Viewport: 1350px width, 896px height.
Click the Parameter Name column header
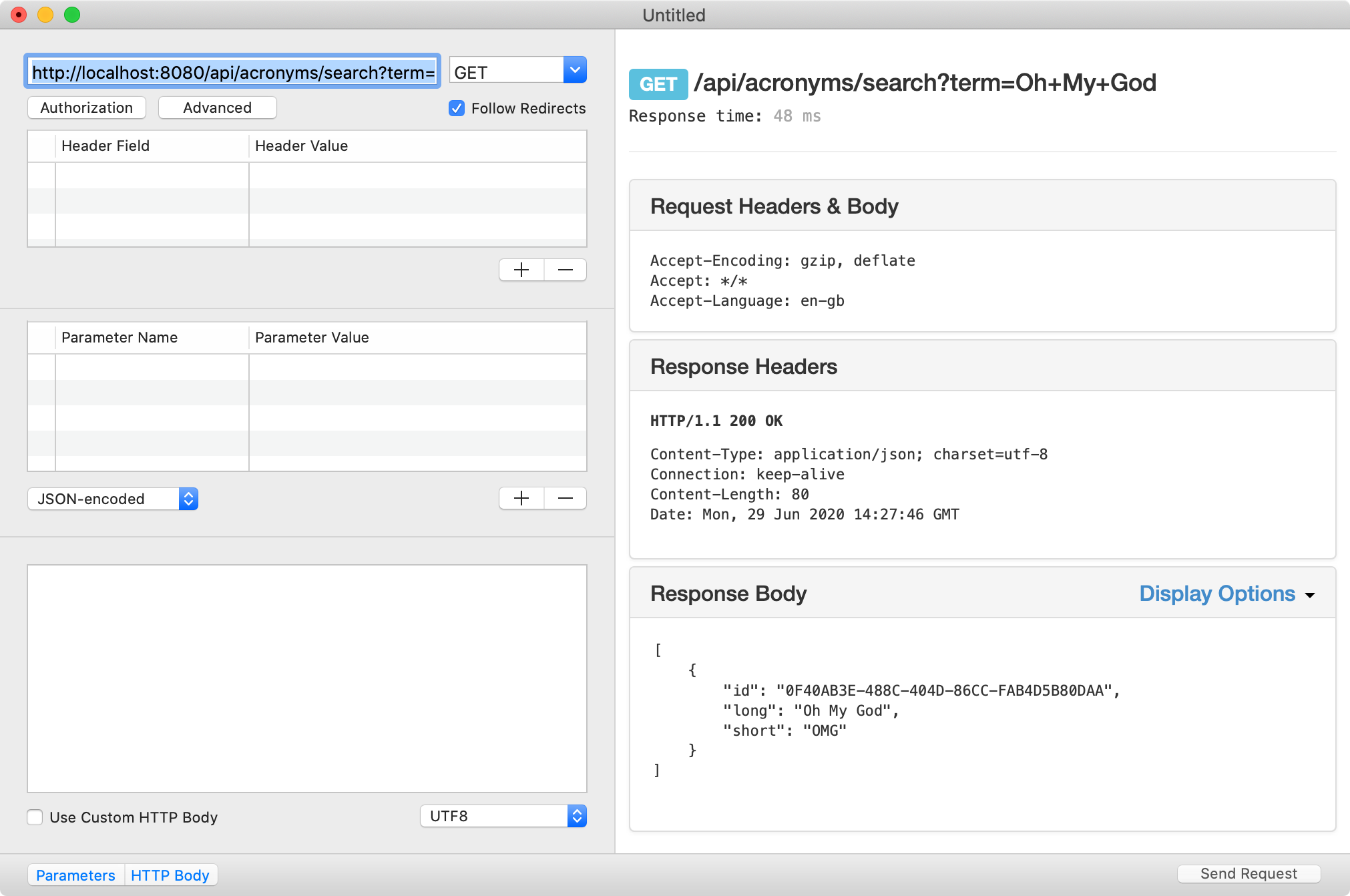152,337
